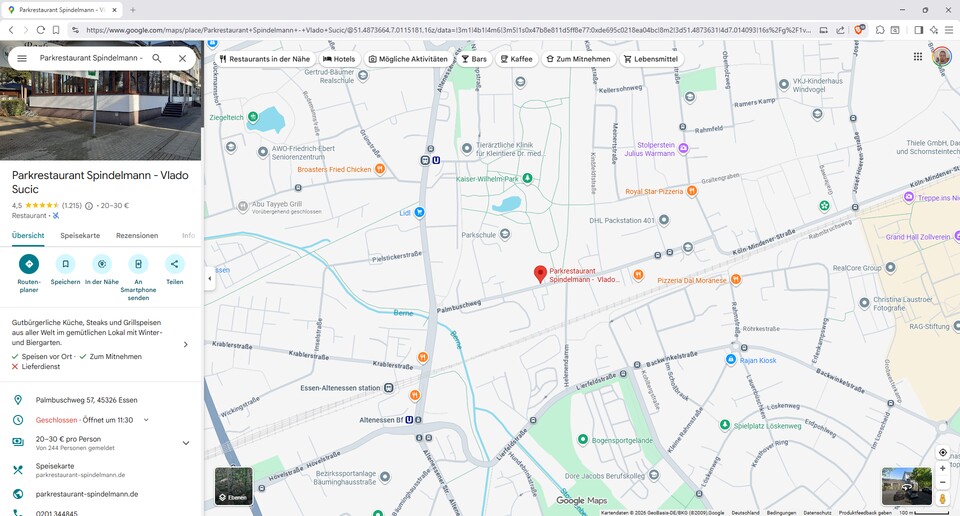Click the Ziegelteich park marker
The height and width of the screenshot is (516, 960).
point(253,117)
